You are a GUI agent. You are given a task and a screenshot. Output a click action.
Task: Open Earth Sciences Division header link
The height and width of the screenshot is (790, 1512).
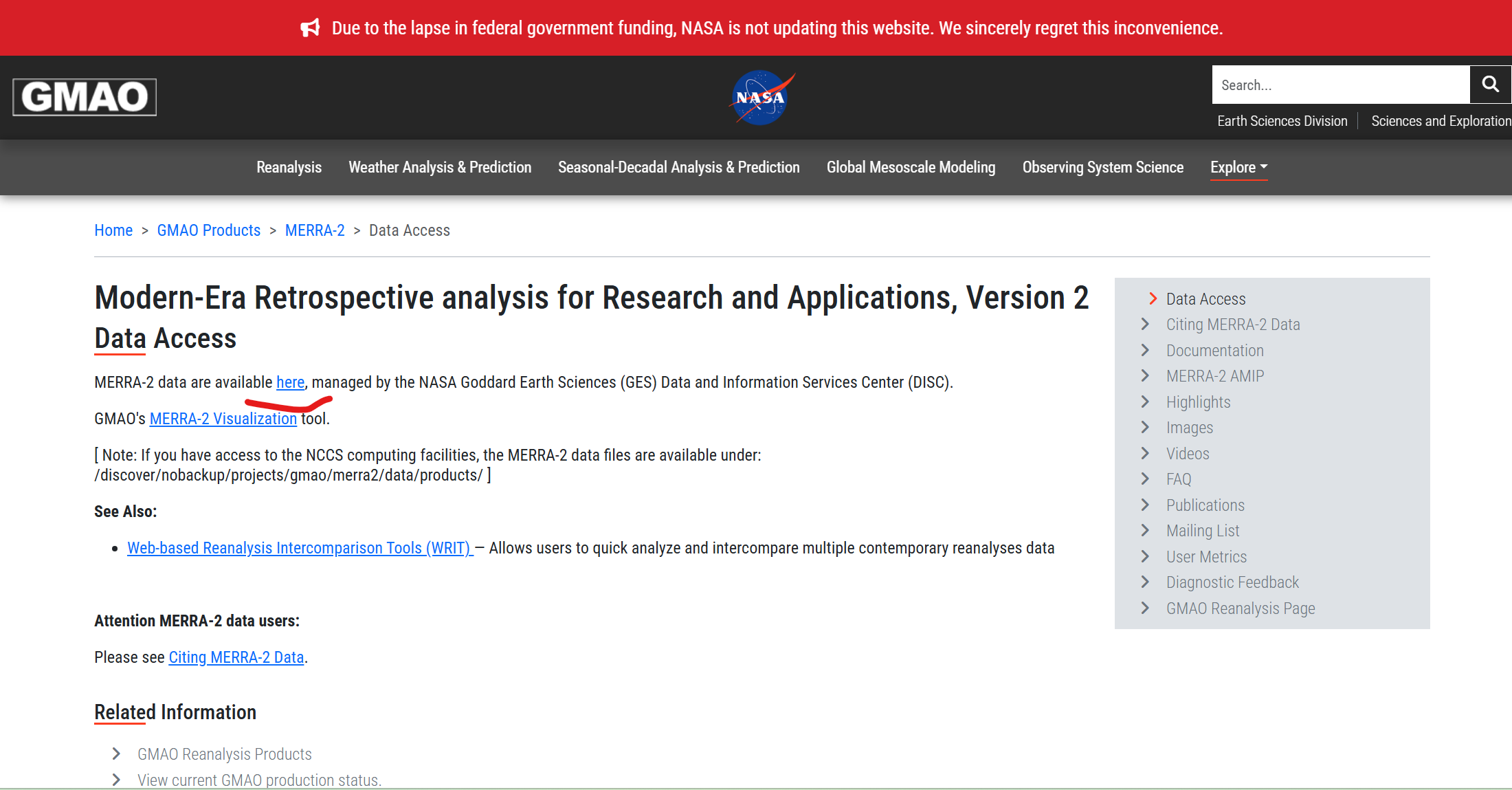pyautogui.click(x=1282, y=121)
